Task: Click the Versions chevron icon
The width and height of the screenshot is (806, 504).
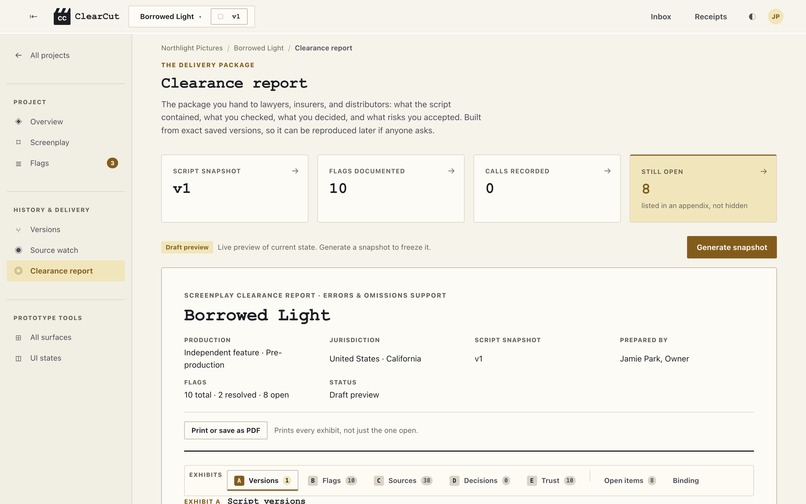Action: [19, 229]
